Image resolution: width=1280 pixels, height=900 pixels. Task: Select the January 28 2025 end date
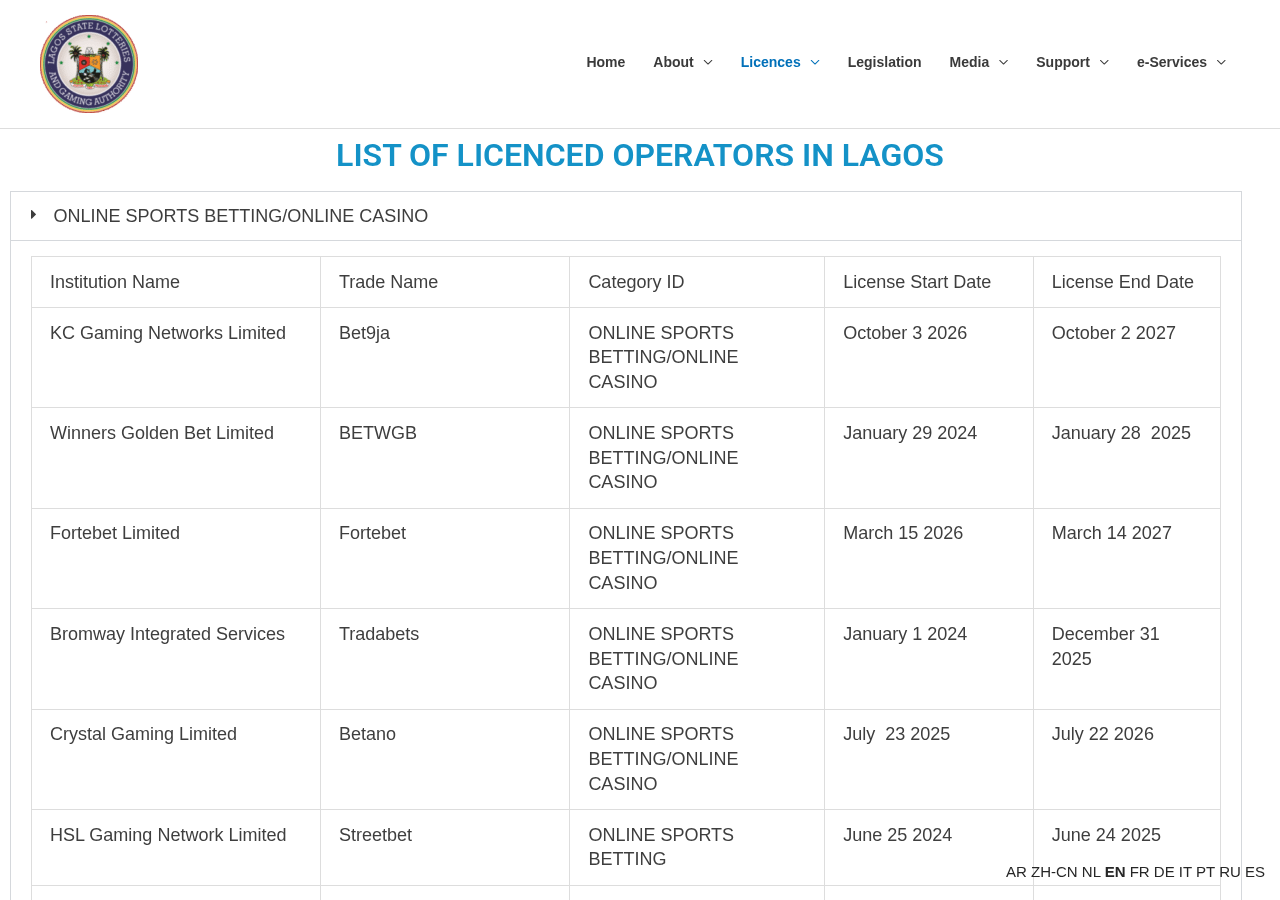pyautogui.click(x=1127, y=458)
